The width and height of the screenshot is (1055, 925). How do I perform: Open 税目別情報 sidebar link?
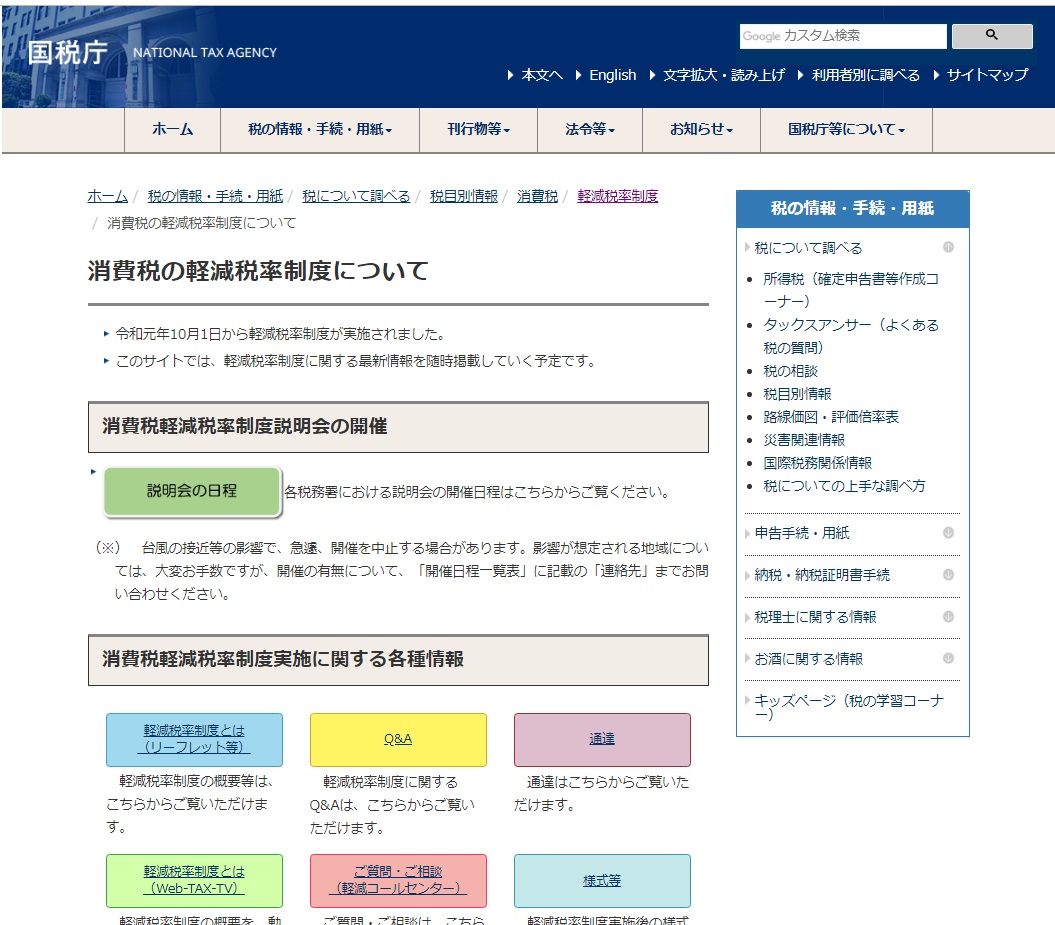797,394
